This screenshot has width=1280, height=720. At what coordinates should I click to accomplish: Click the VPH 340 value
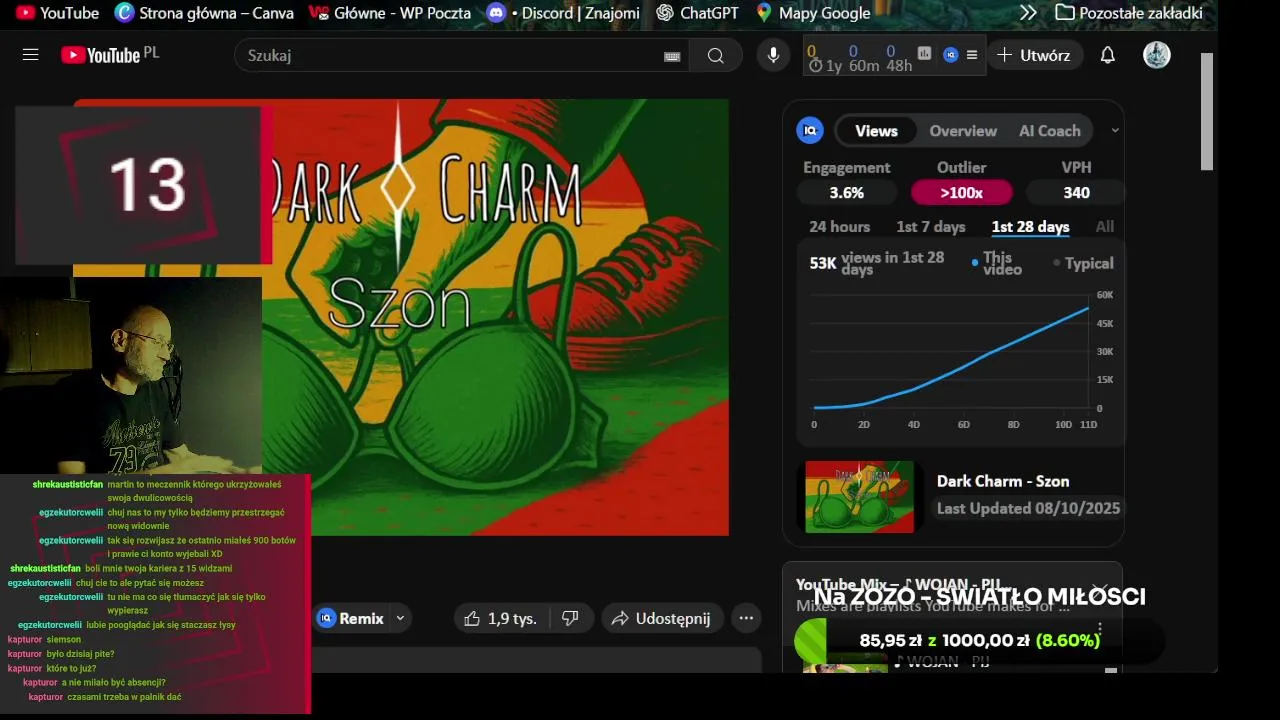(x=1076, y=192)
